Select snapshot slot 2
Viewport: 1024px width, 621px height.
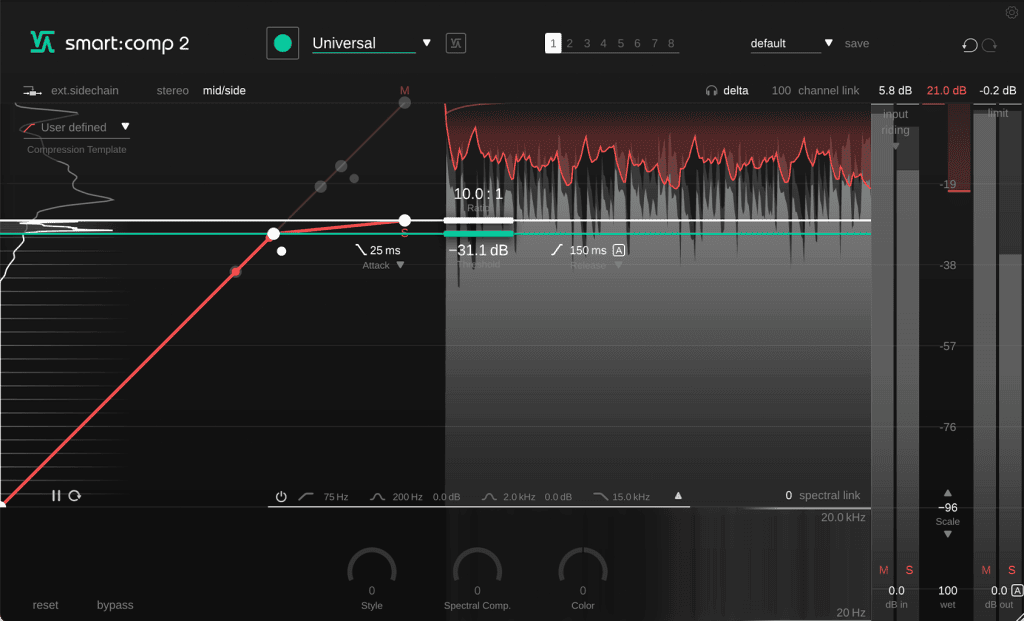pos(569,43)
